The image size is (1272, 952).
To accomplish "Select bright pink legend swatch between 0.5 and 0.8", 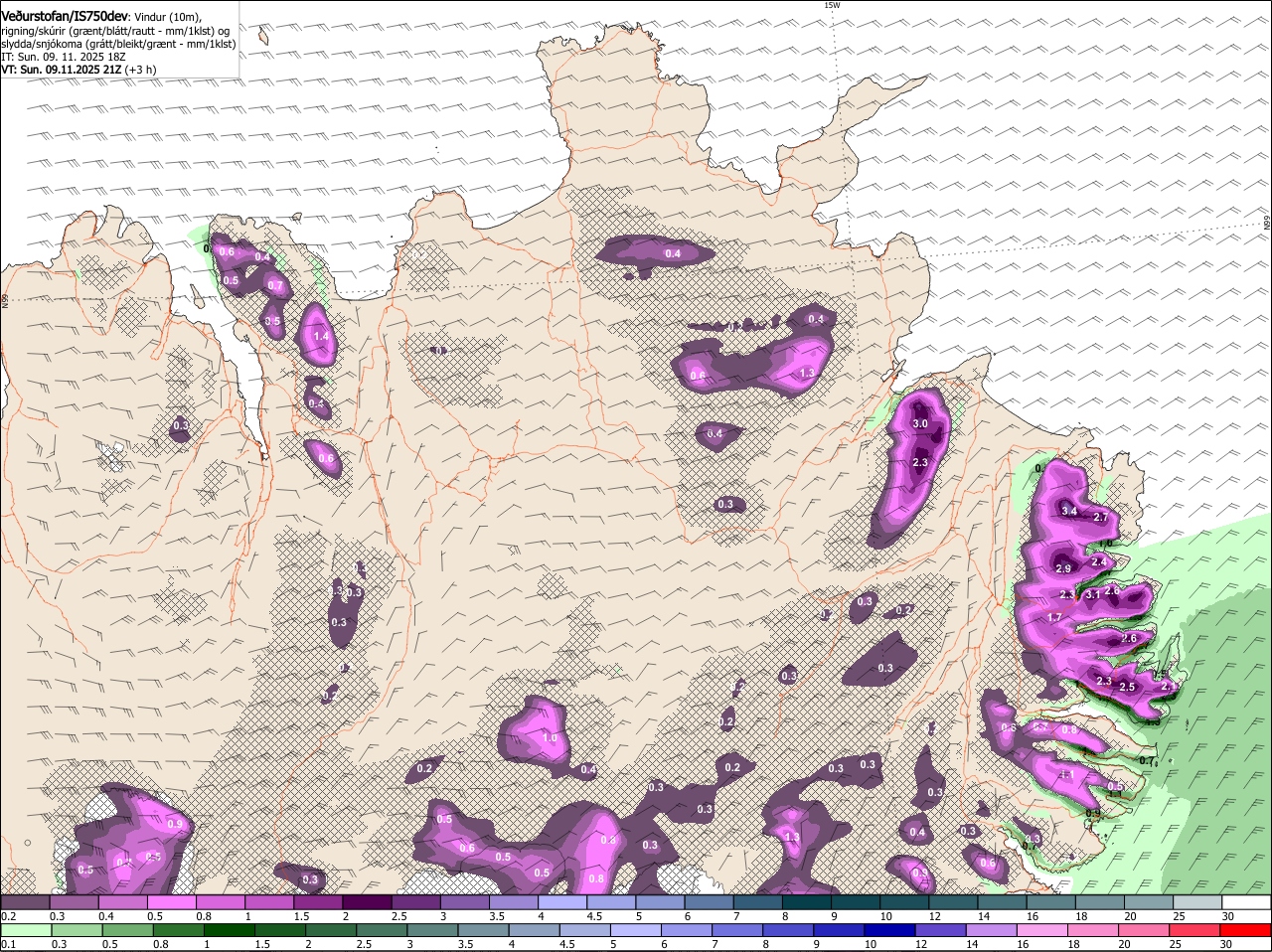I will (x=171, y=901).
